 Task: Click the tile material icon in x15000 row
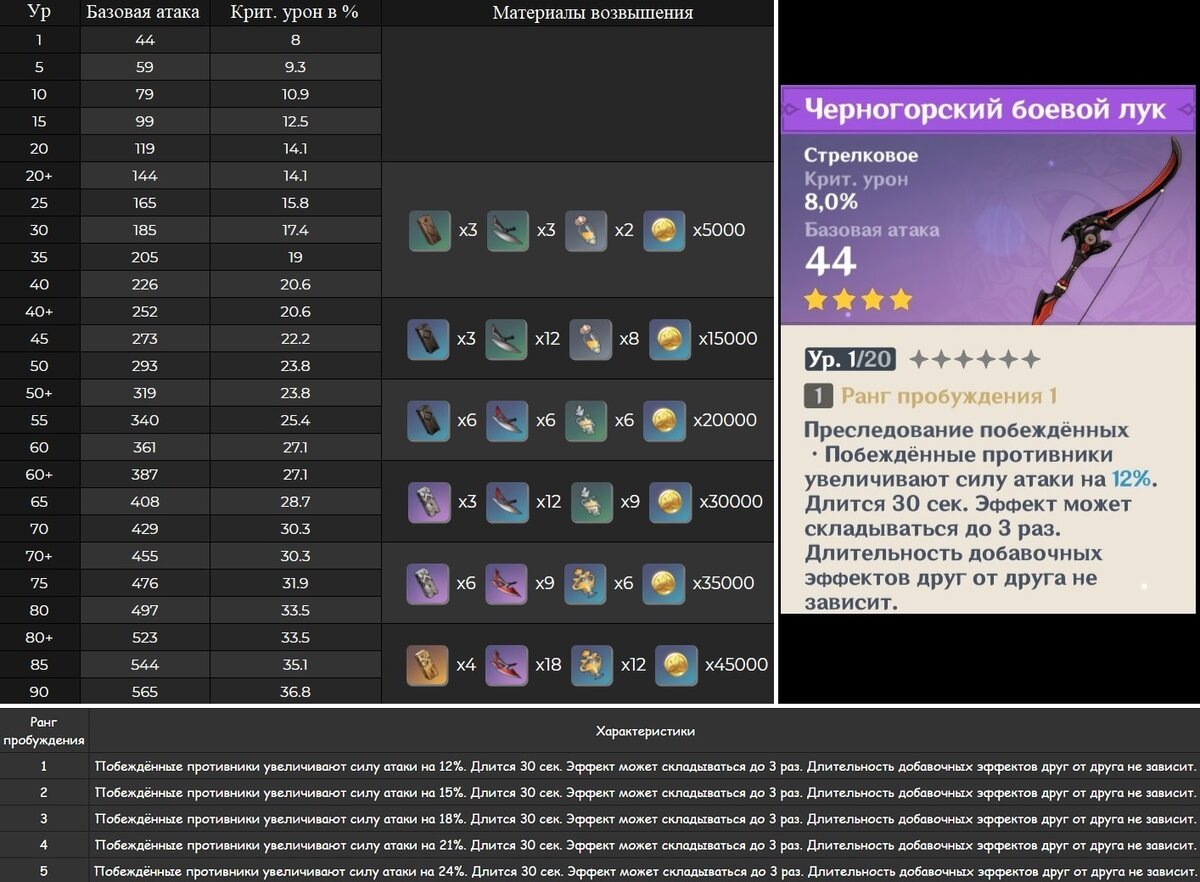click(x=428, y=339)
